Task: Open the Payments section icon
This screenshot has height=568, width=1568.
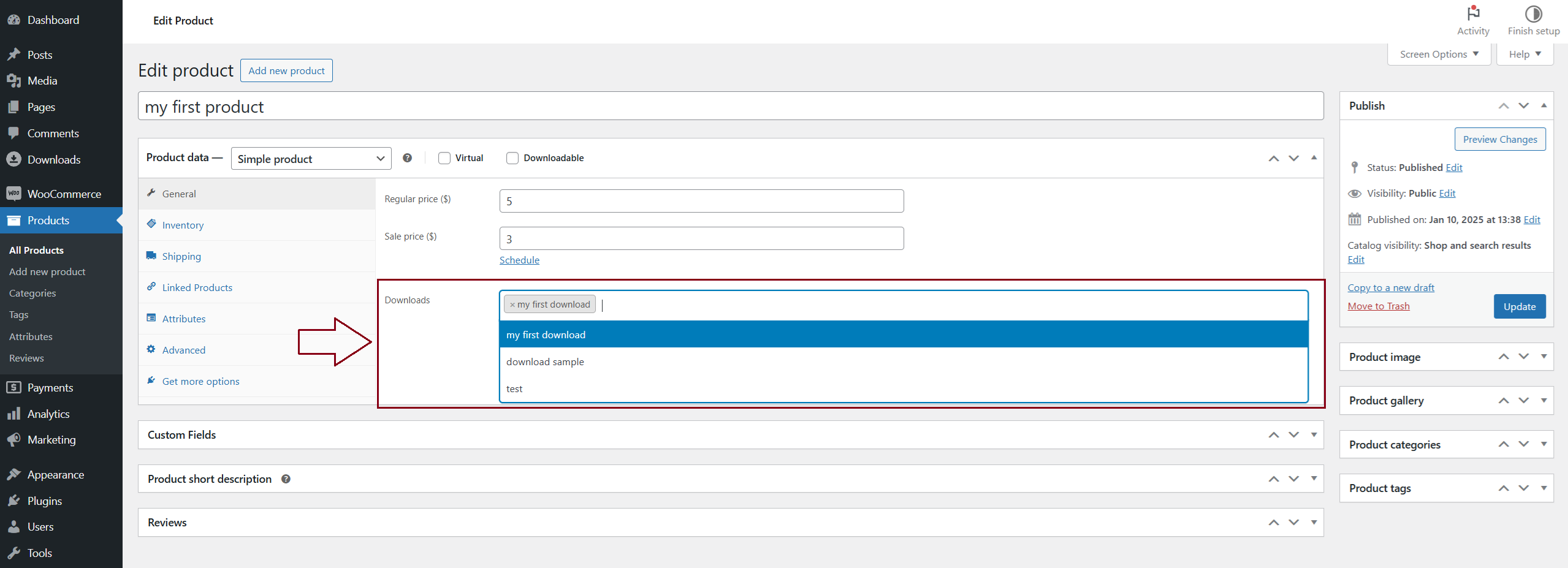Action: click(14, 387)
